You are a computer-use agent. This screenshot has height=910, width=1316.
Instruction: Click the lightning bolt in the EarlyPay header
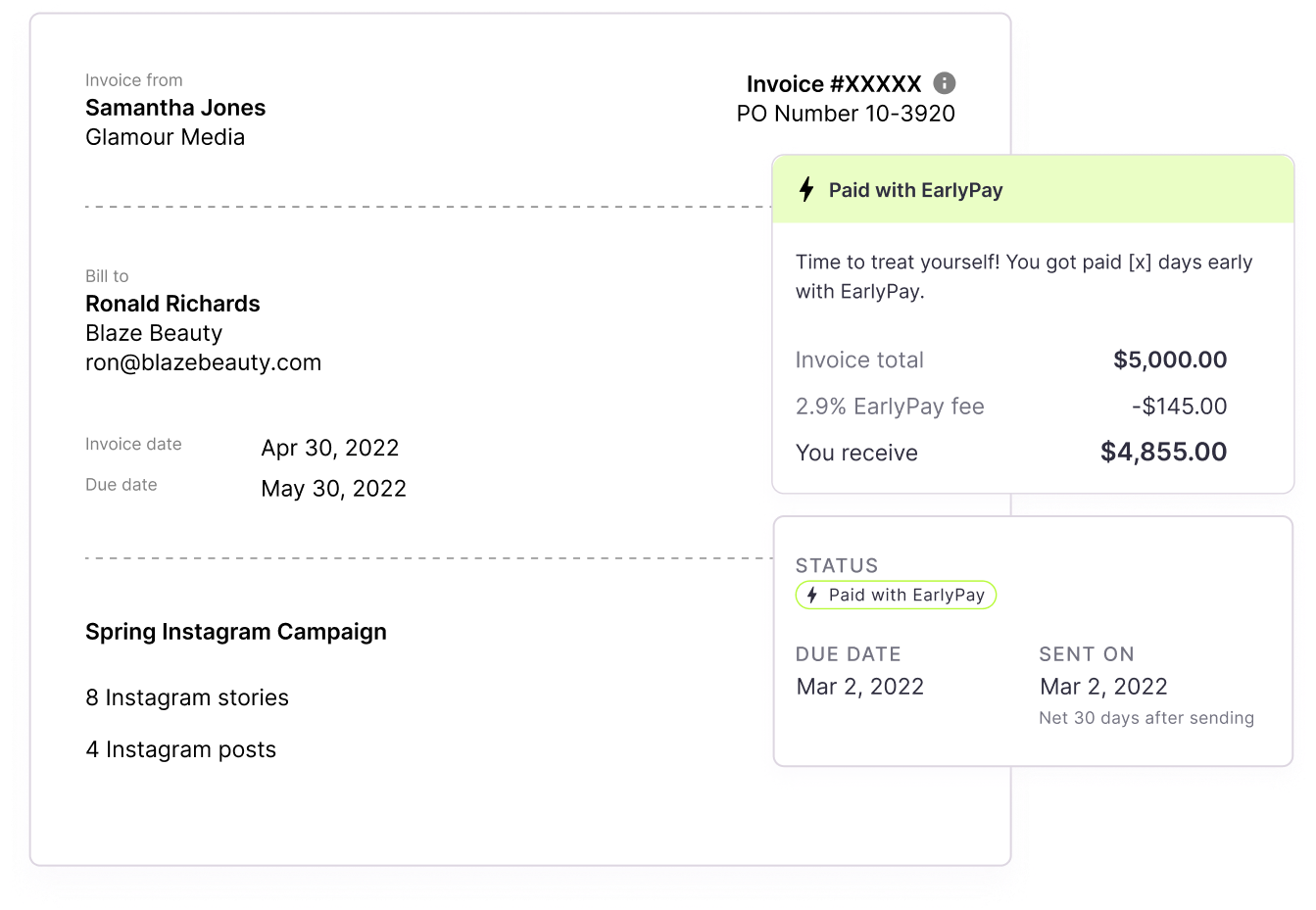tap(806, 189)
